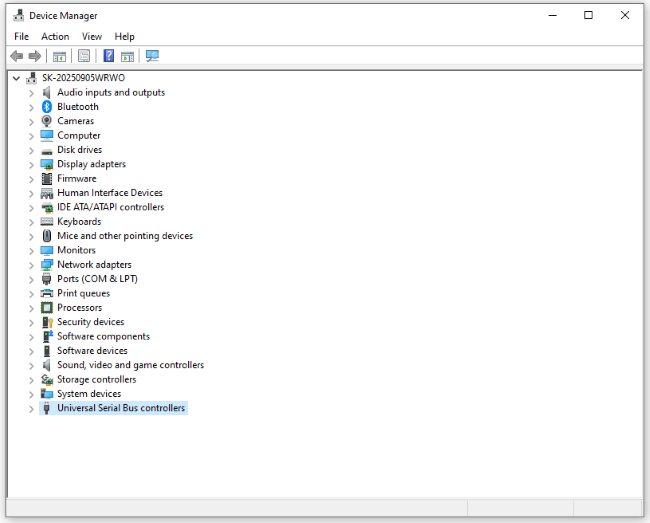
Task: Select the Ports (COM & LPT) item
Action: point(96,279)
